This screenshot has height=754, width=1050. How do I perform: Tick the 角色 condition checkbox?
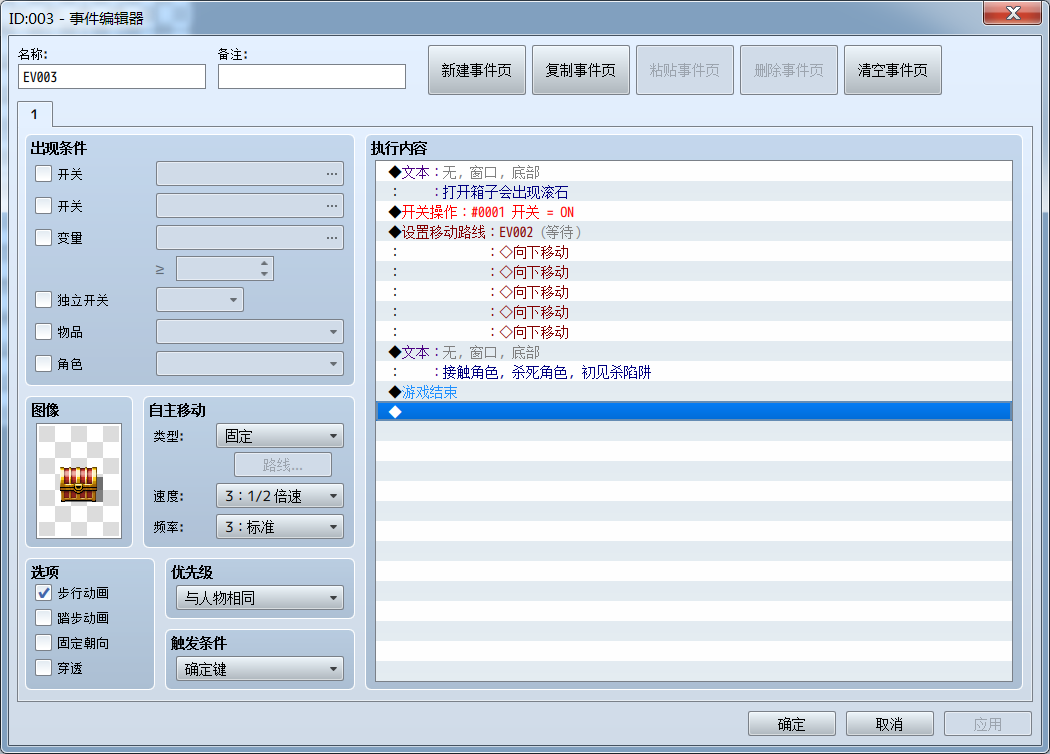[44, 364]
